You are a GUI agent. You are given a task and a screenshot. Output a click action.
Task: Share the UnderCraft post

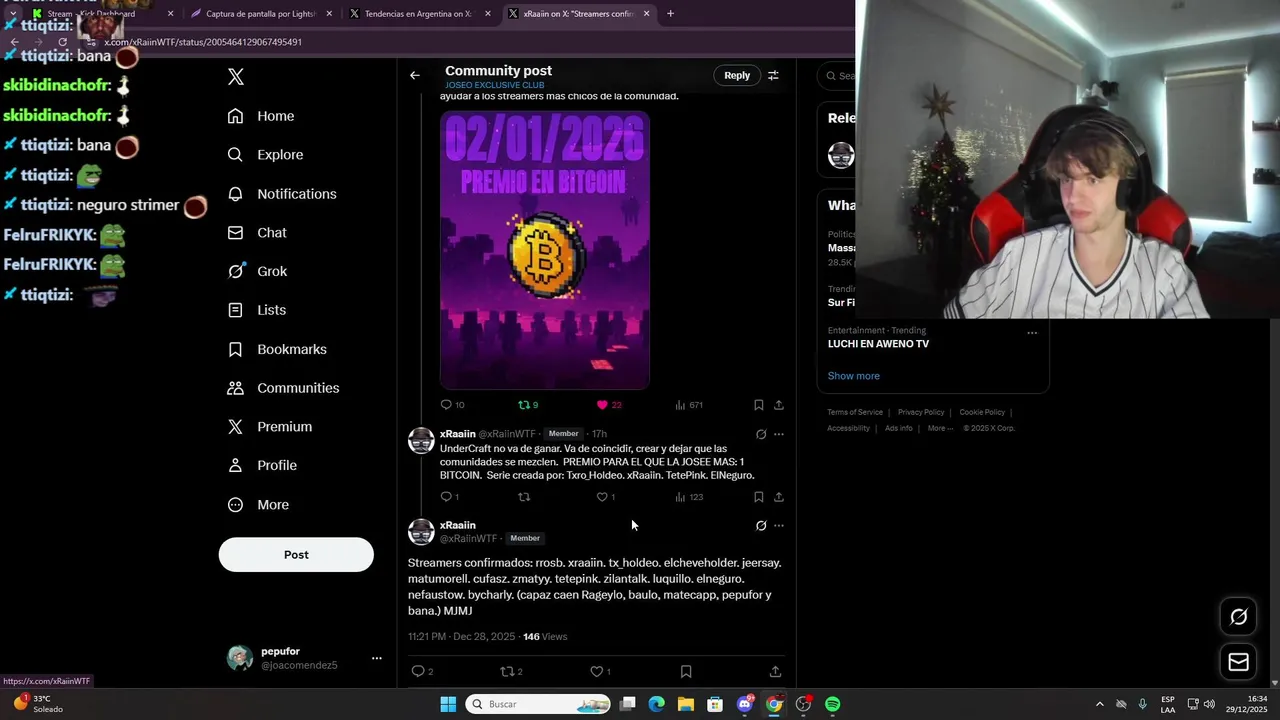click(779, 497)
